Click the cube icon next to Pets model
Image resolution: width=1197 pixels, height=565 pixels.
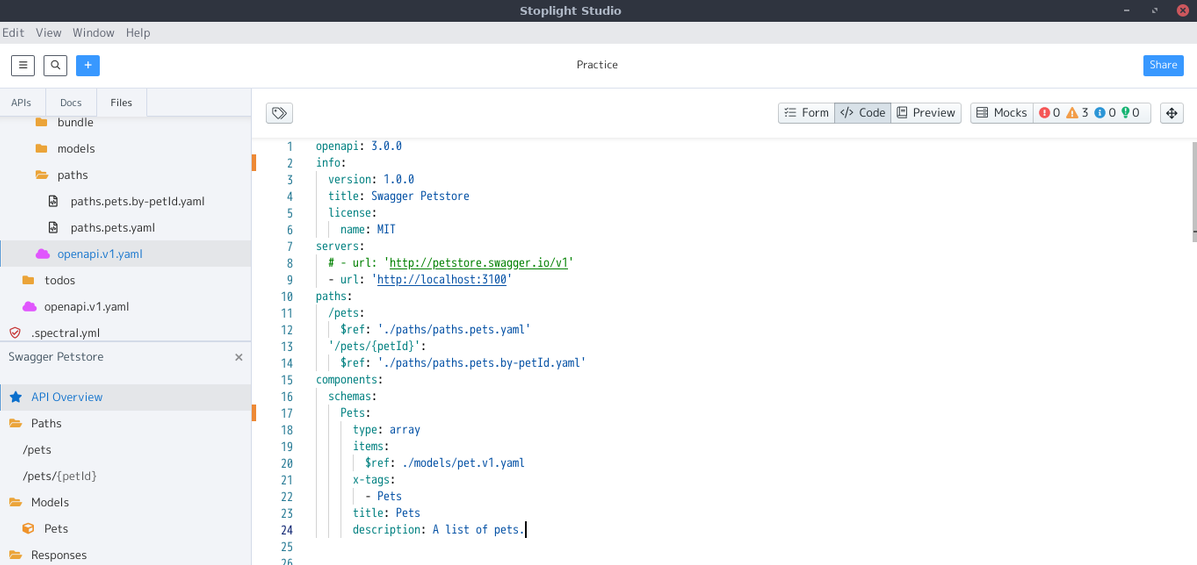pyautogui.click(x=27, y=528)
